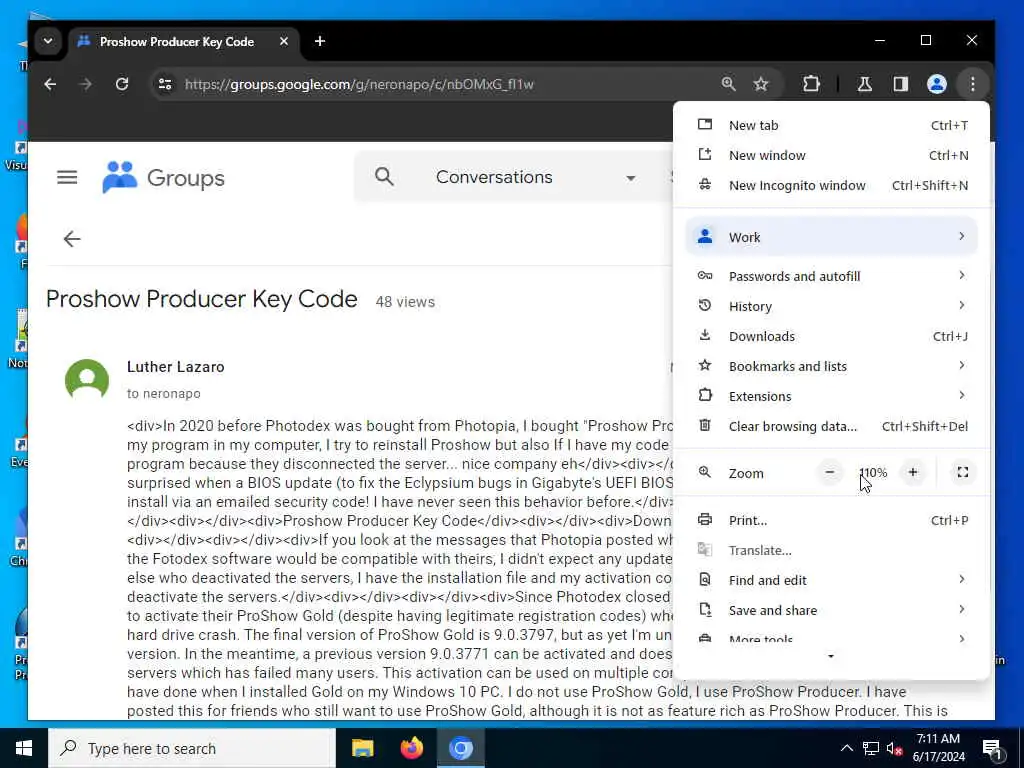
Task: Click the Chrome taskbar icon
Action: (460, 748)
